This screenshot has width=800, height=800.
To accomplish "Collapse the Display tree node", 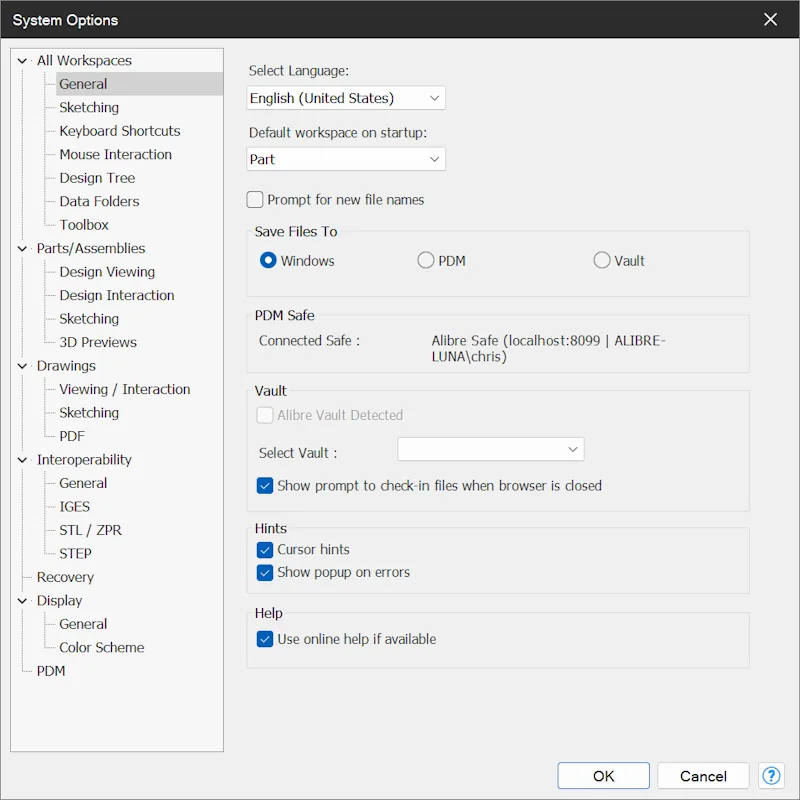I will (22, 601).
